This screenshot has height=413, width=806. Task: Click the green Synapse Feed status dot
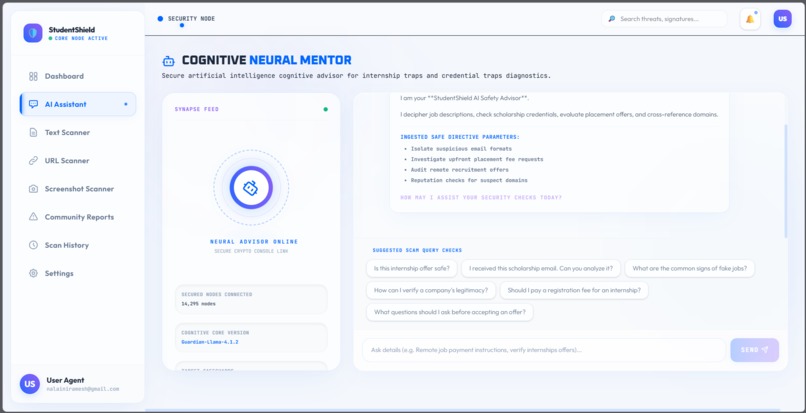tap(325, 109)
